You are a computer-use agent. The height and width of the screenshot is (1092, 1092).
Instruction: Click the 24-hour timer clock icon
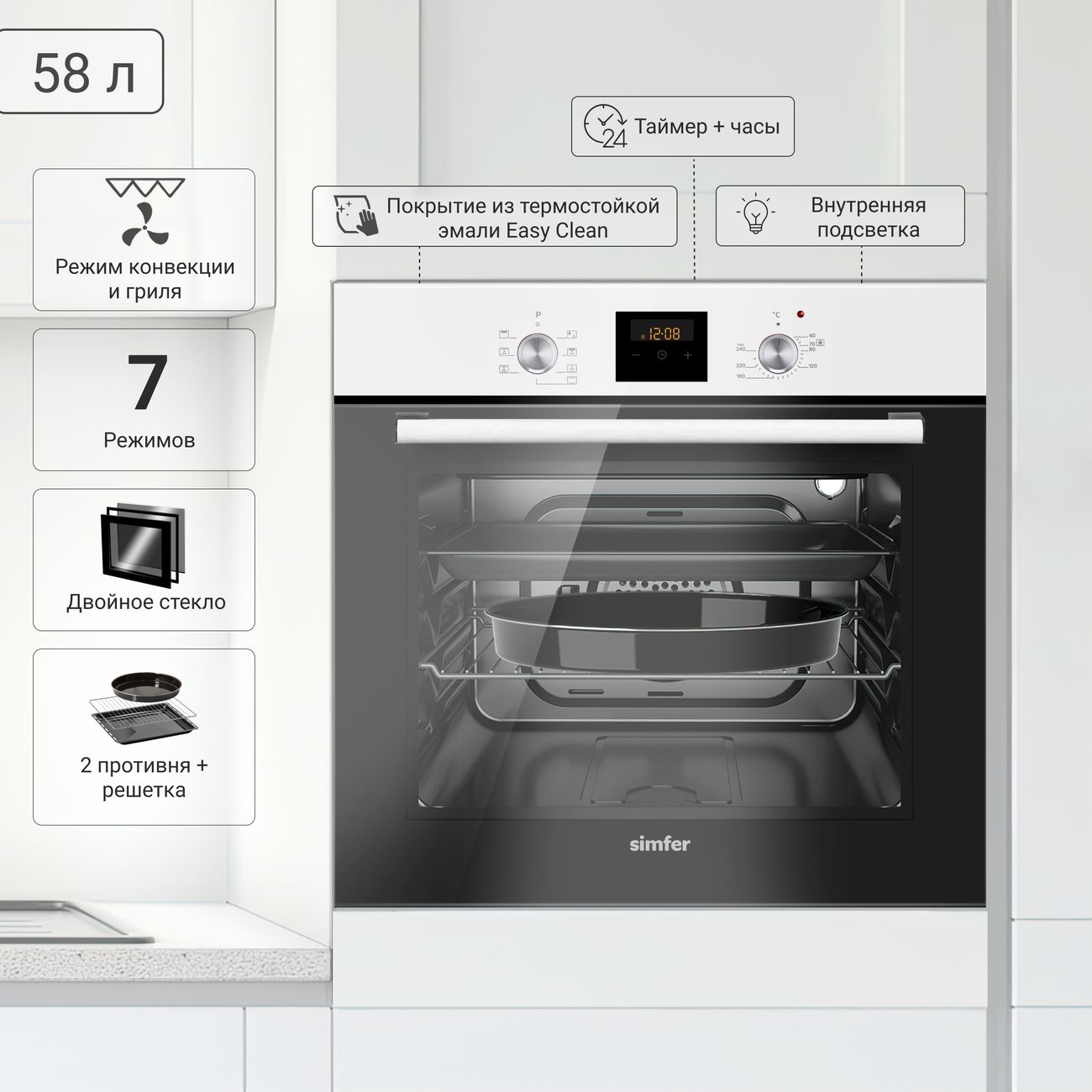605,127
